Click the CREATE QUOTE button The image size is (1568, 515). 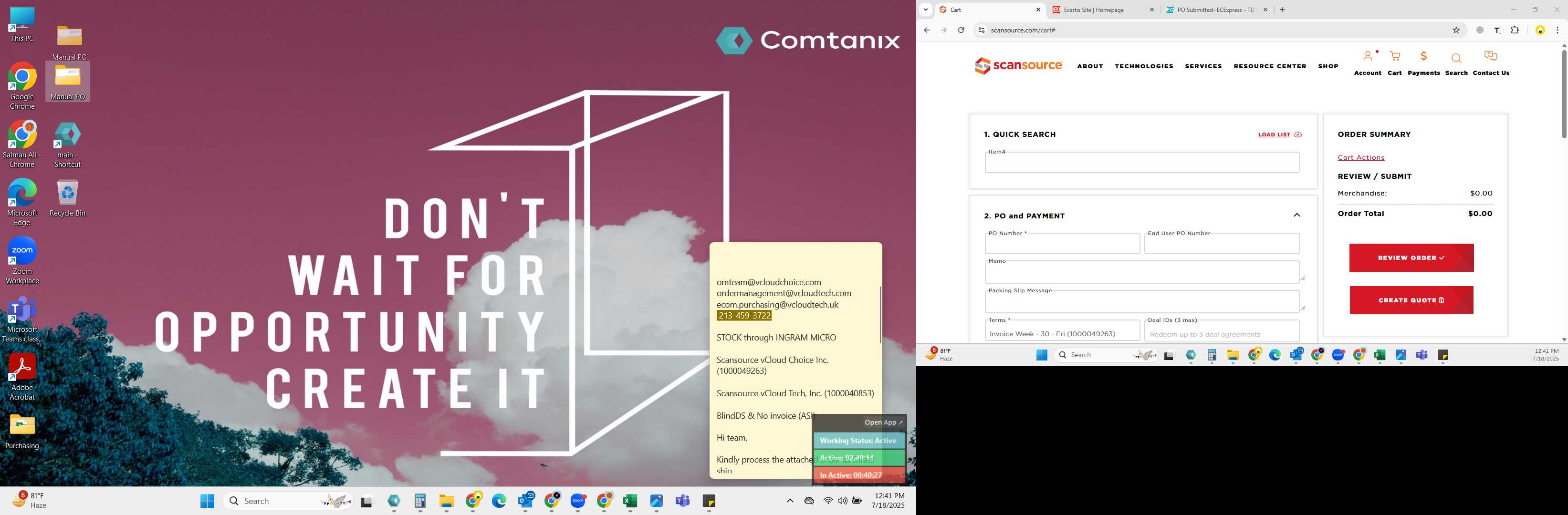pyautogui.click(x=1411, y=300)
